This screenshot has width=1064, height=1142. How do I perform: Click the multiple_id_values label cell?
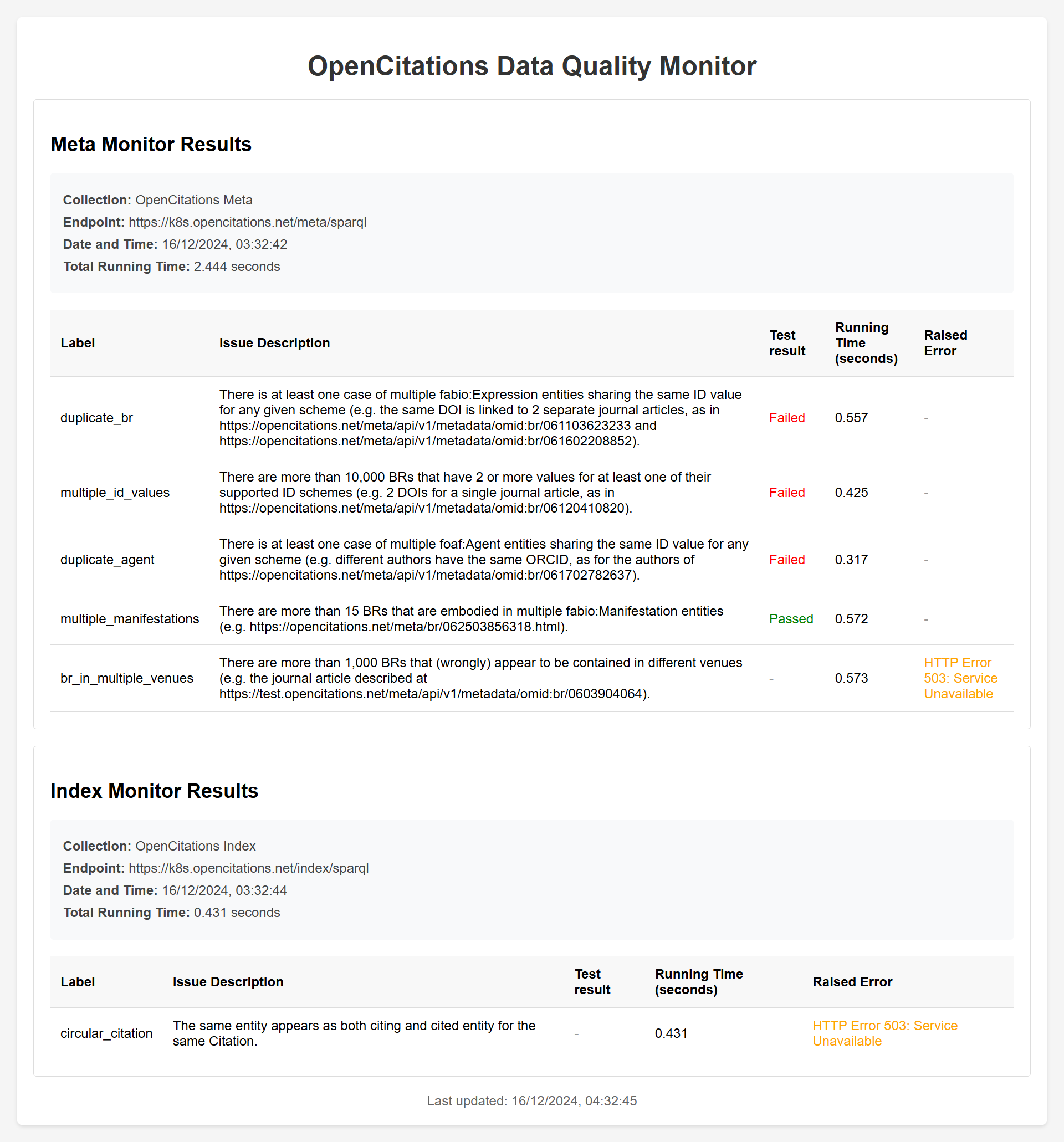point(115,493)
